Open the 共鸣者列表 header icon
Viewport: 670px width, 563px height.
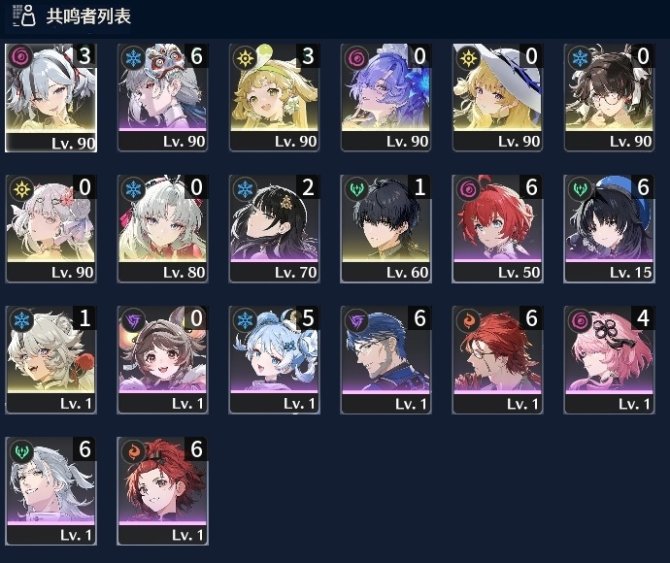pos(24,16)
